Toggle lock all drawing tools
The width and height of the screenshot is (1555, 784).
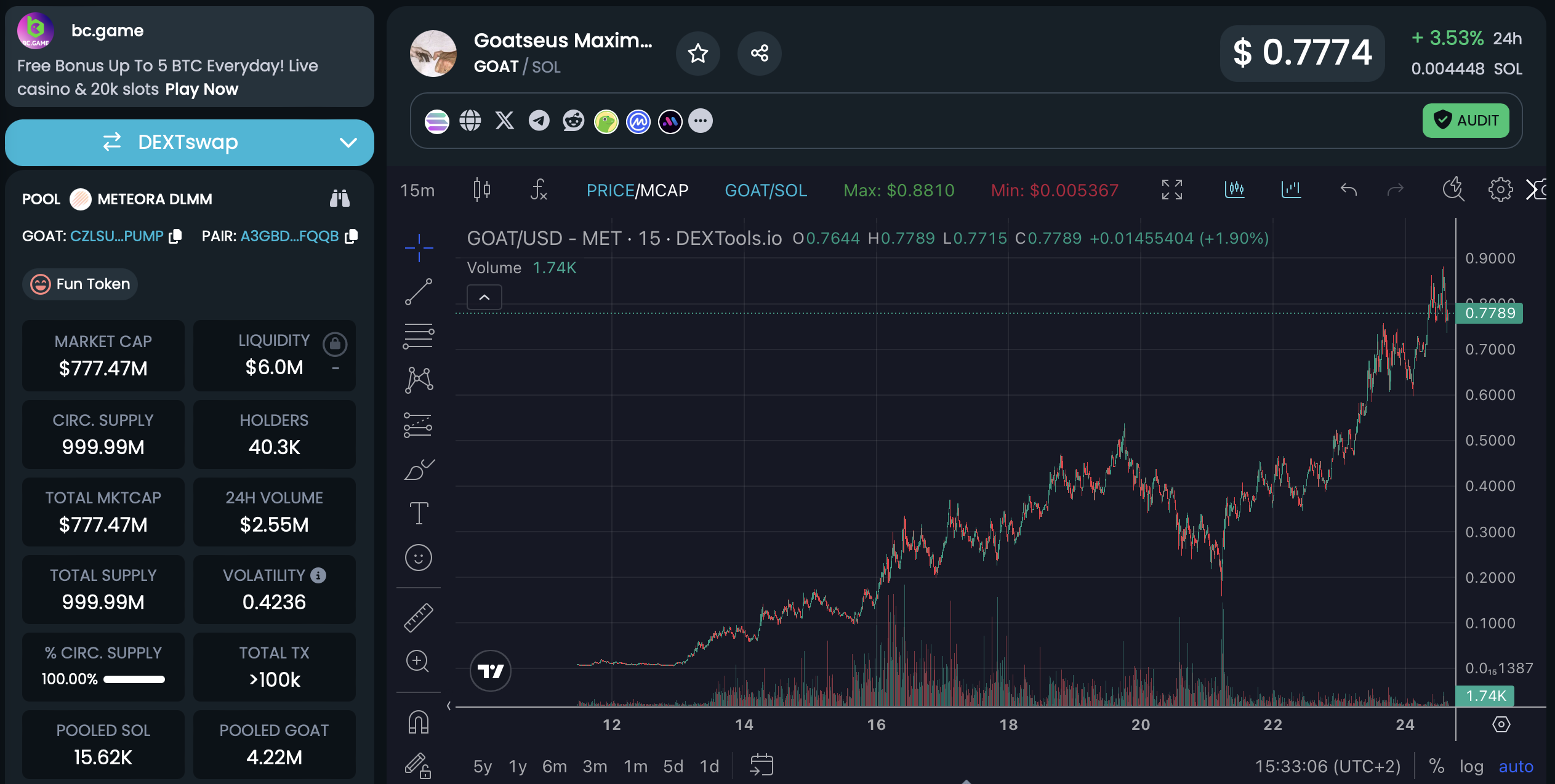[418, 766]
